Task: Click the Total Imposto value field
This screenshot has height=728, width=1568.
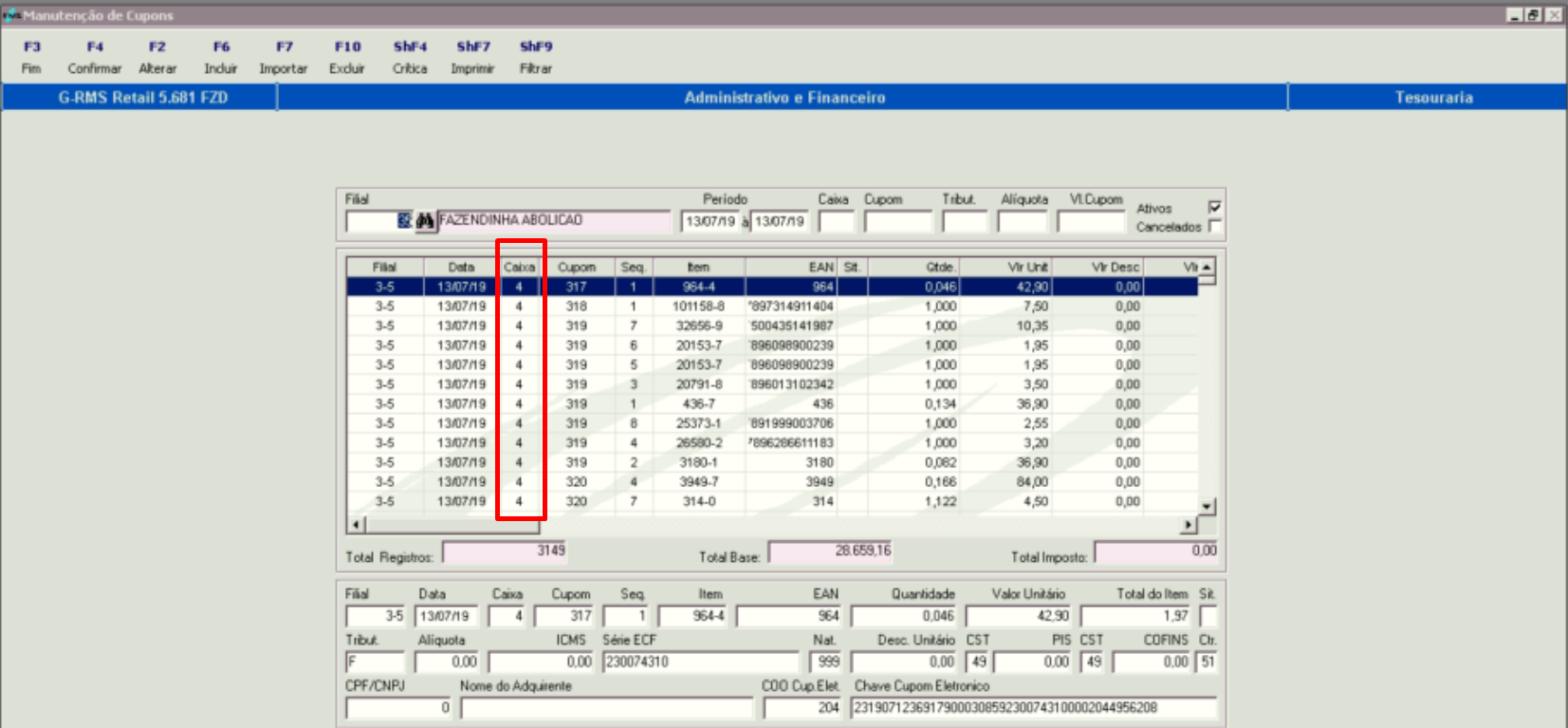Action: click(x=1156, y=551)
